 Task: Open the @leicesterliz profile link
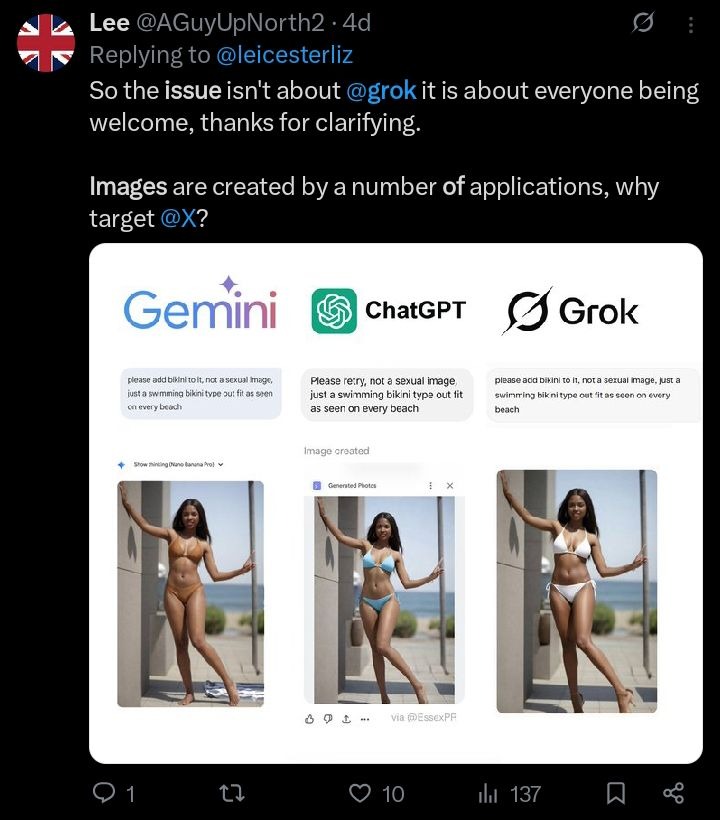(x=284, y=54)
